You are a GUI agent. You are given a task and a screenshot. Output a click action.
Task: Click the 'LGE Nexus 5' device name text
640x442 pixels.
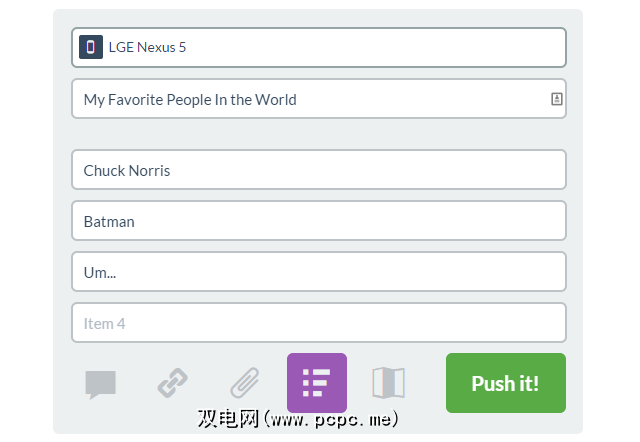pyautogui.click(x=147, y=47)
